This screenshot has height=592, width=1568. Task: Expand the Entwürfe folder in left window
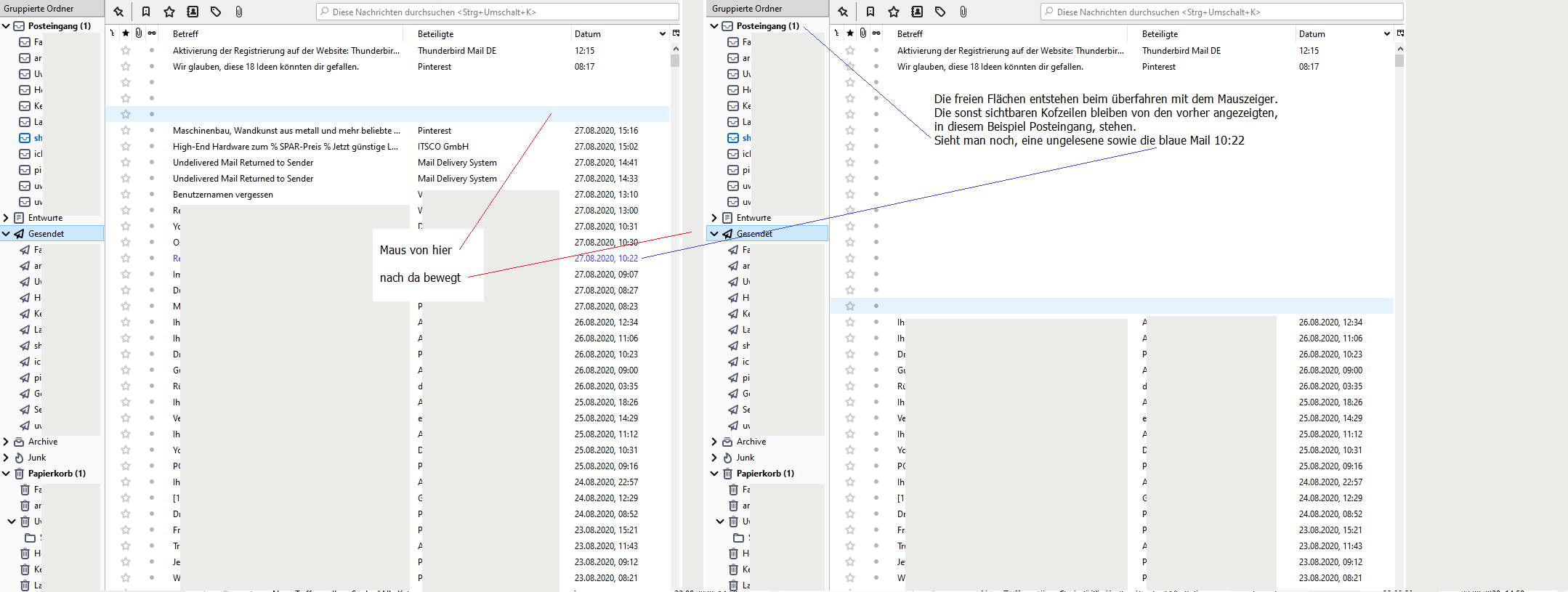click(x=7, y=218)
